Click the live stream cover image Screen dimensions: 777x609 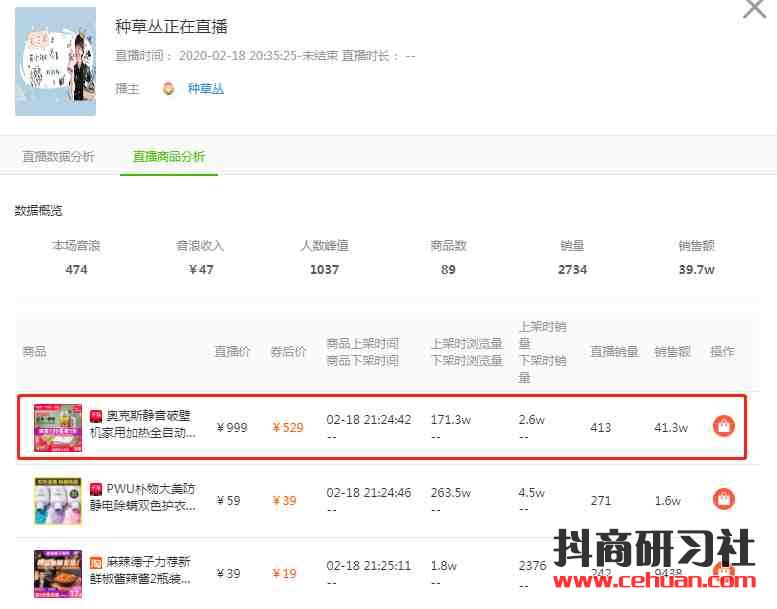56,62
